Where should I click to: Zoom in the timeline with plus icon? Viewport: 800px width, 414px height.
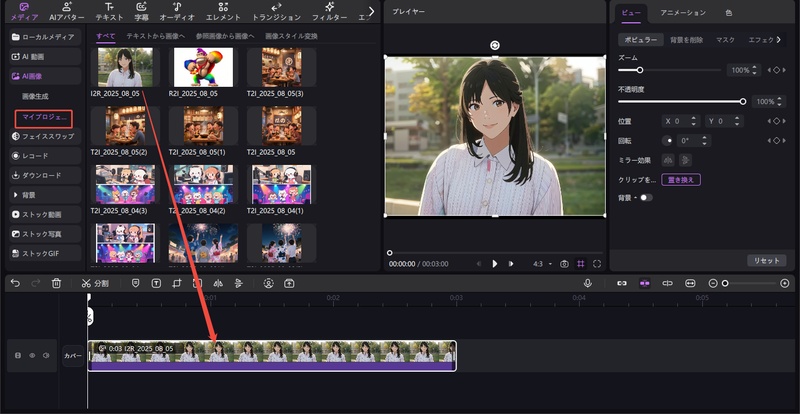[785, 283]
